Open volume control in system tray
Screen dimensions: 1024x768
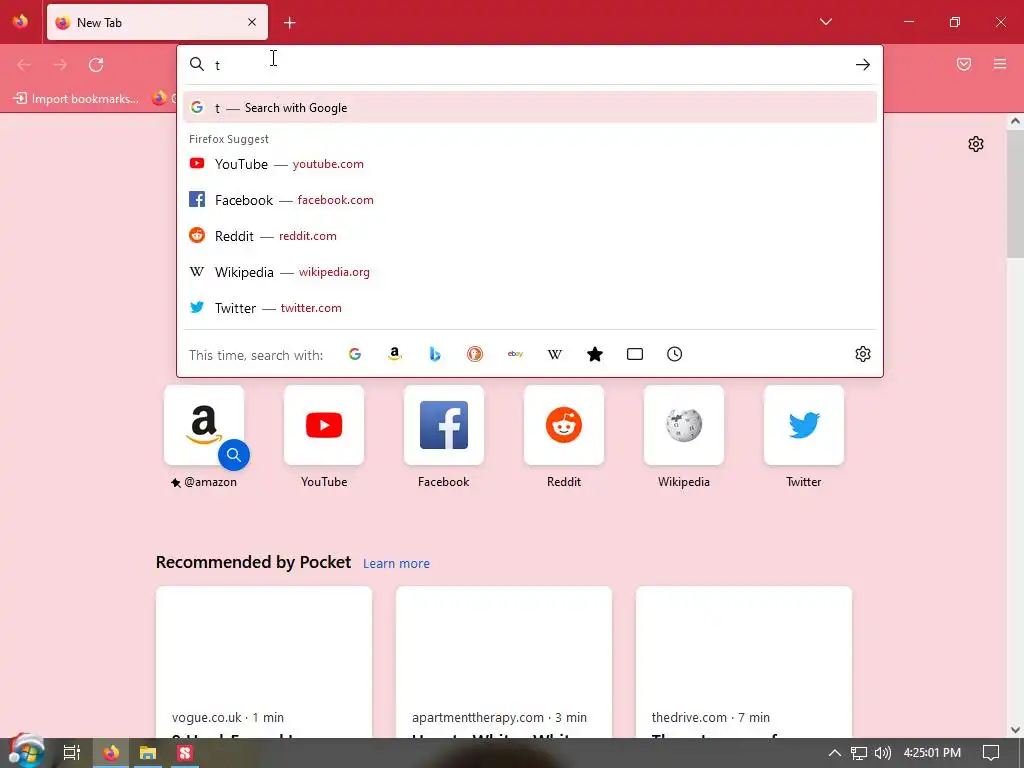click(882, 753)
